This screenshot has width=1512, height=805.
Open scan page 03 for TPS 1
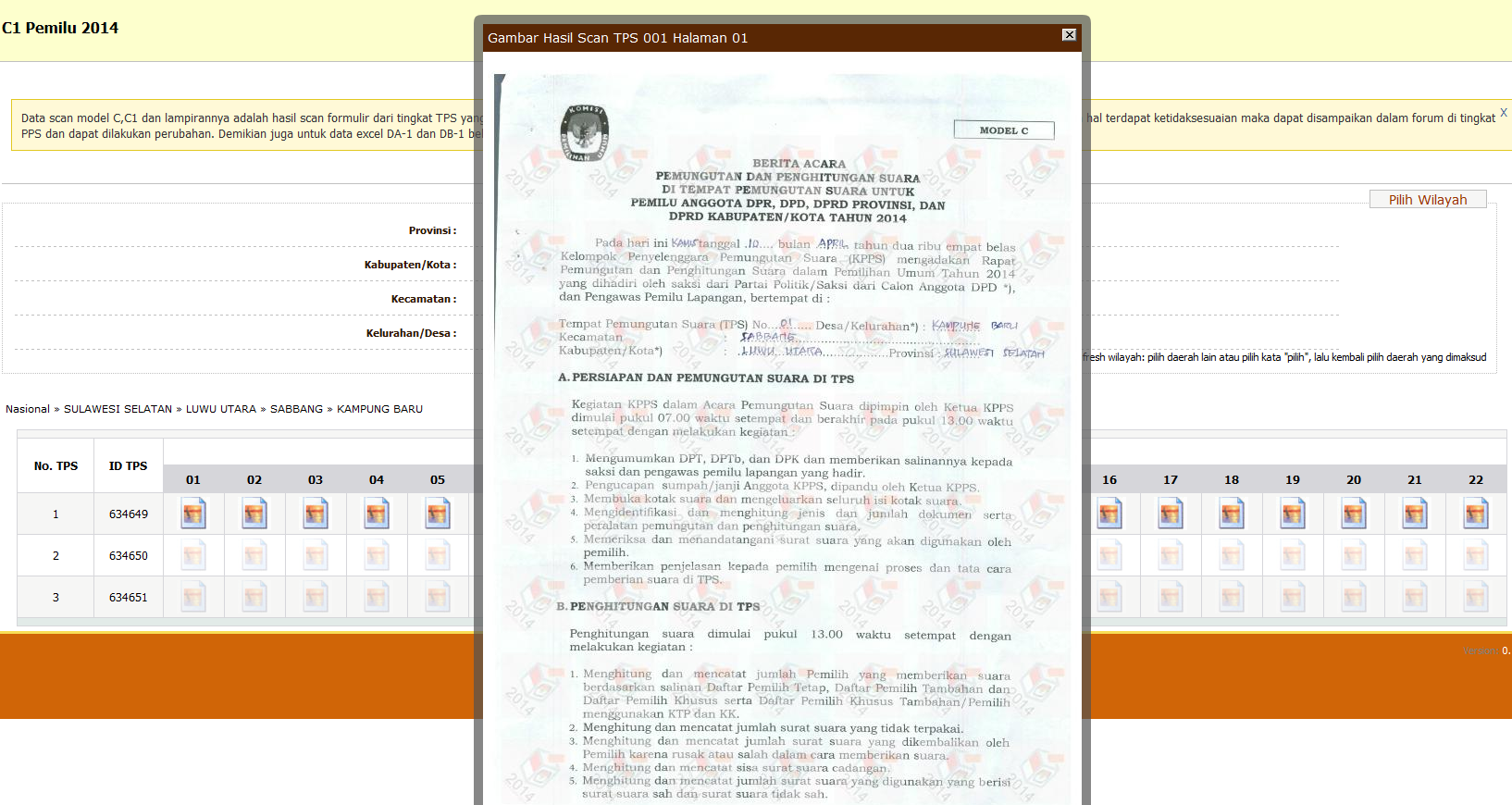click(x=316, y=514)
